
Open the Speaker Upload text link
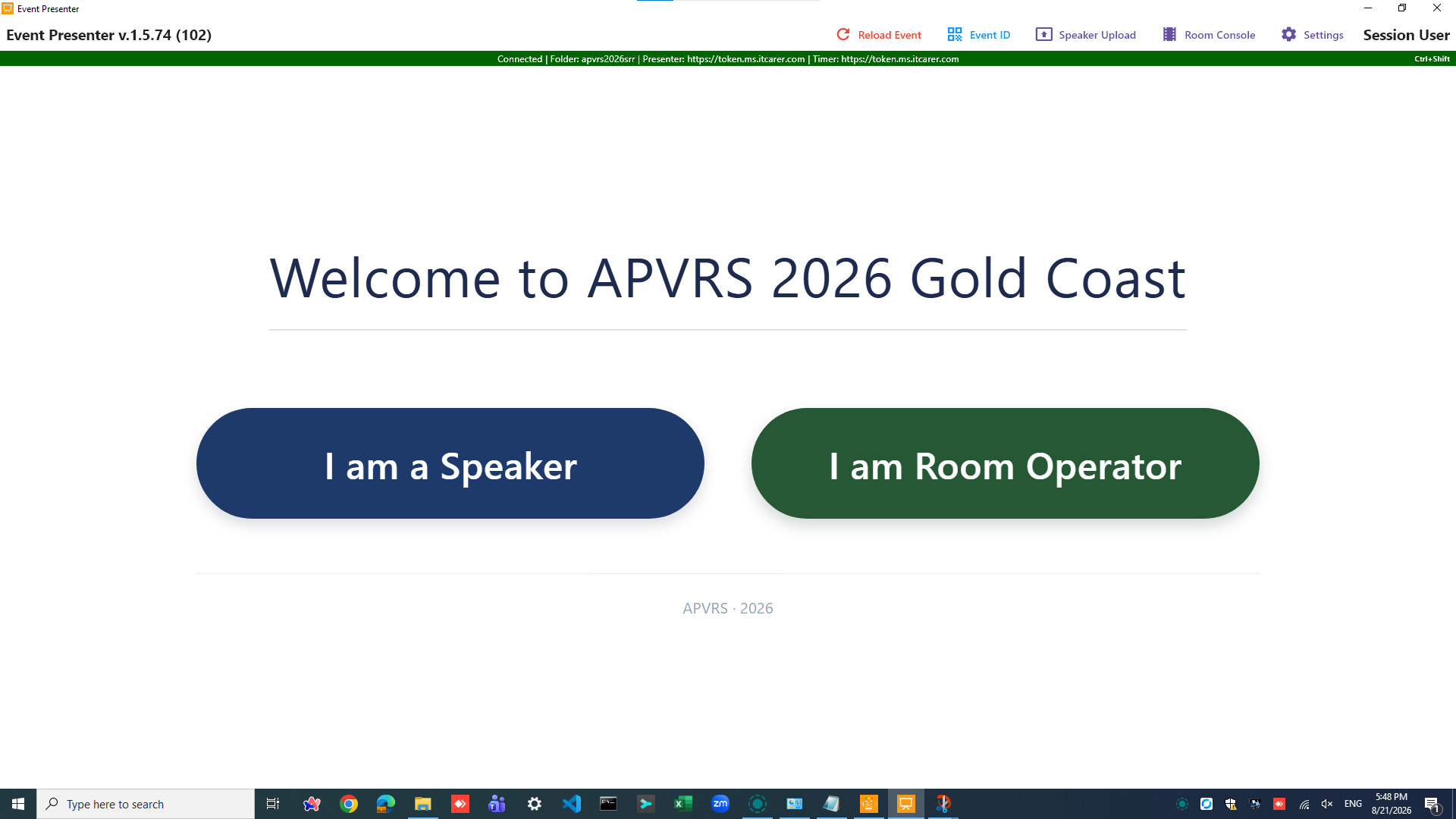point(1097,35)
